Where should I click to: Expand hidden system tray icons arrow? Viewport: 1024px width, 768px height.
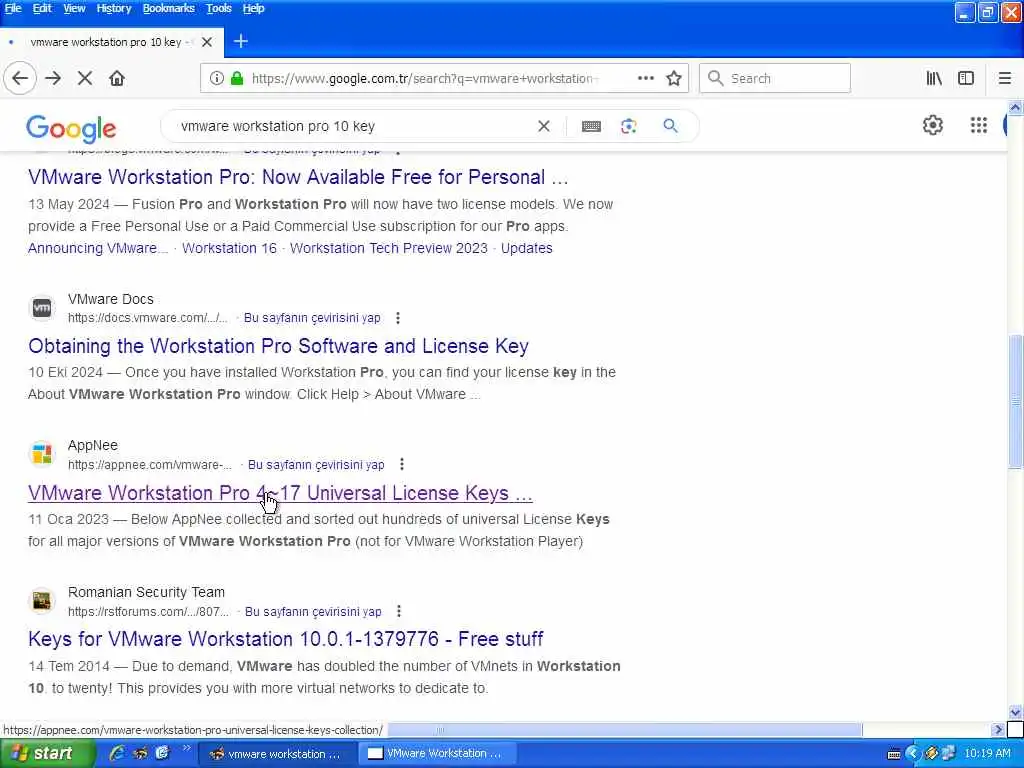[913, 754]
